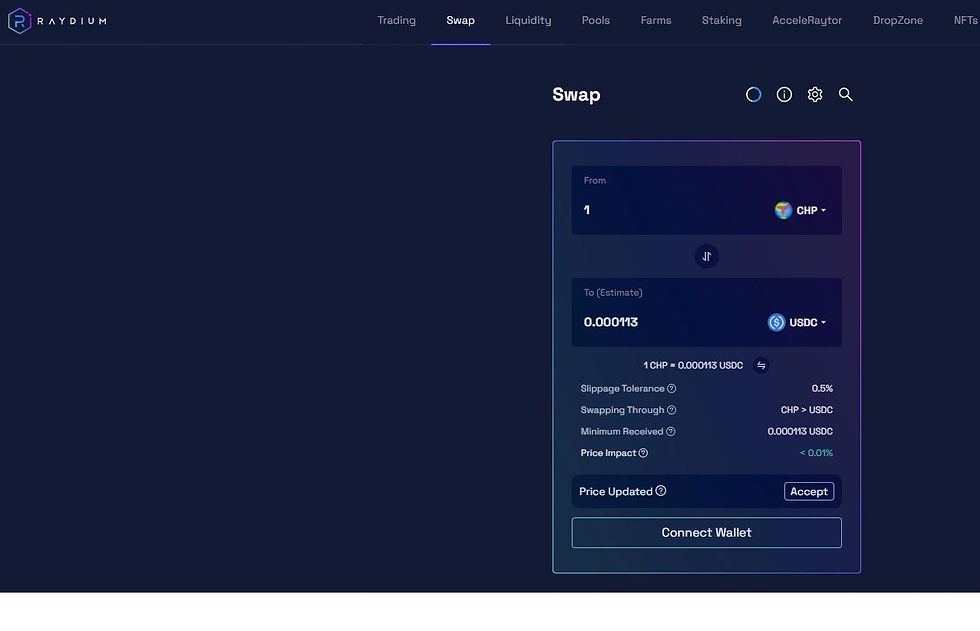
Task: Click the CHP token icon
Action: (783, 211)
